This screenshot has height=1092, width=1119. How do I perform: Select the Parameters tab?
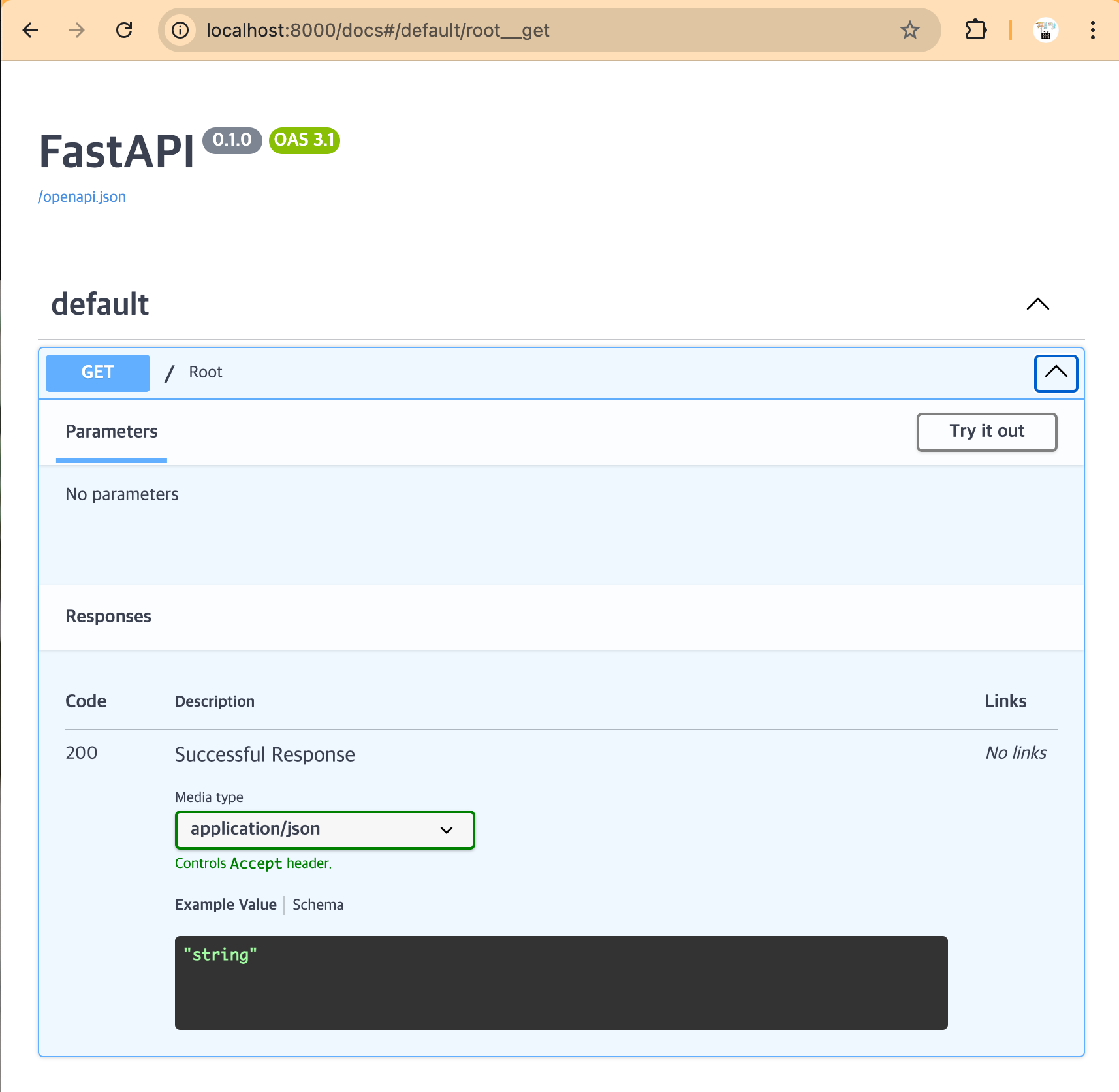(112, 432)
